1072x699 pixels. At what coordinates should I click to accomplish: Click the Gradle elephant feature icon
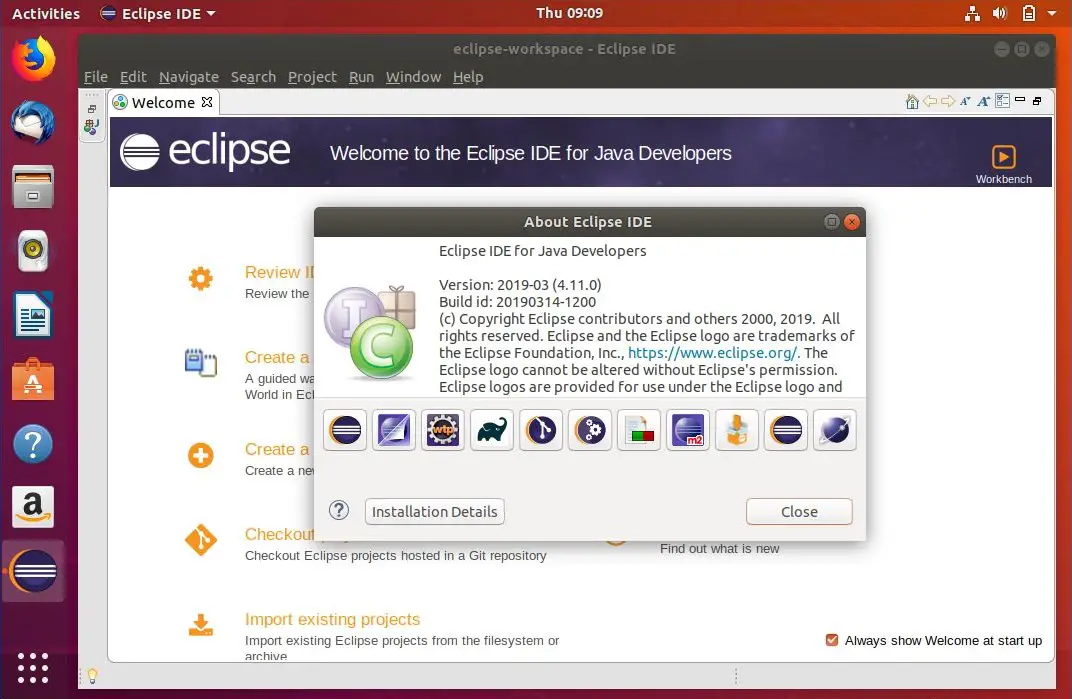492,430
